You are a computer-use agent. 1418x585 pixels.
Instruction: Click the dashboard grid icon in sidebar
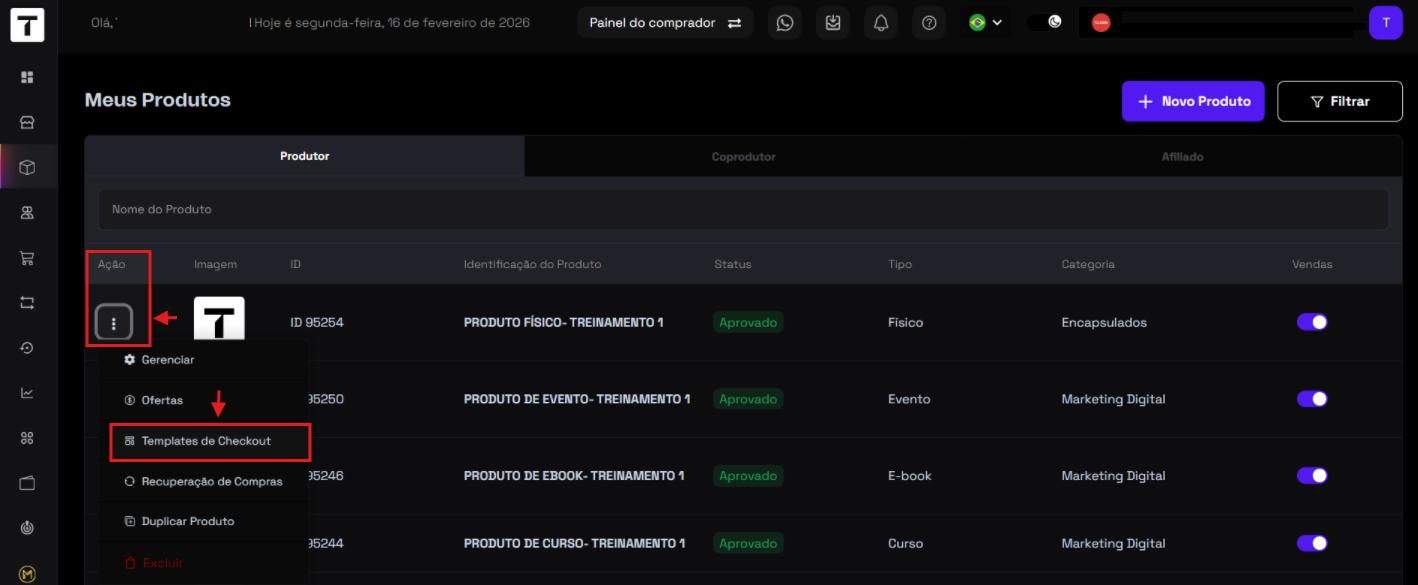28,77
